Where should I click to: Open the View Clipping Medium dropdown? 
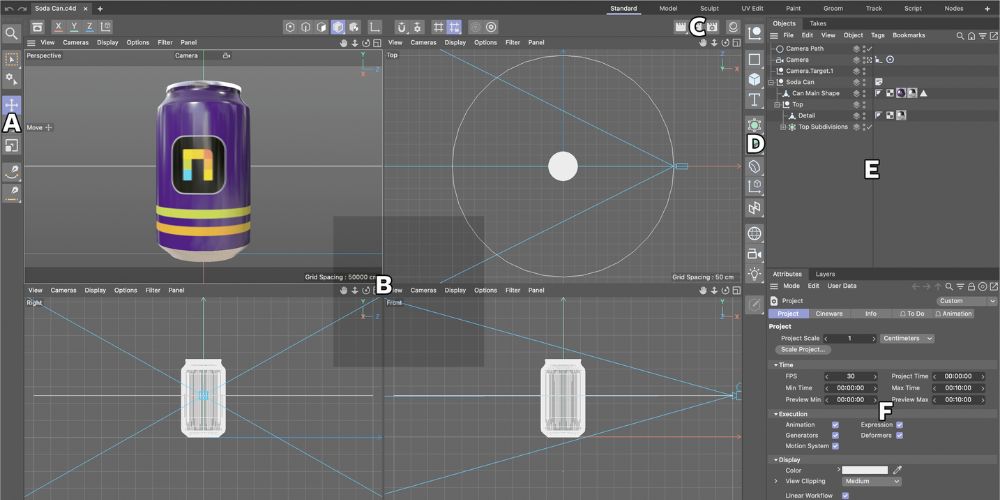point(870,481)
